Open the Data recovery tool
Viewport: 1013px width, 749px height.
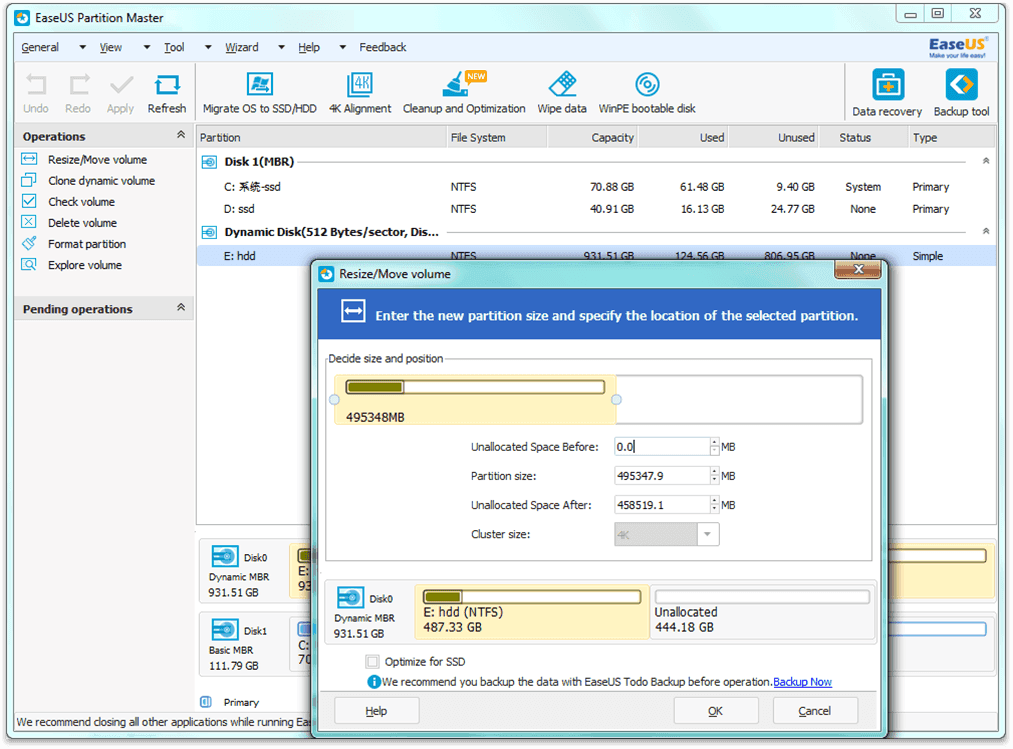pyautogui.click(x=887, y=94)
